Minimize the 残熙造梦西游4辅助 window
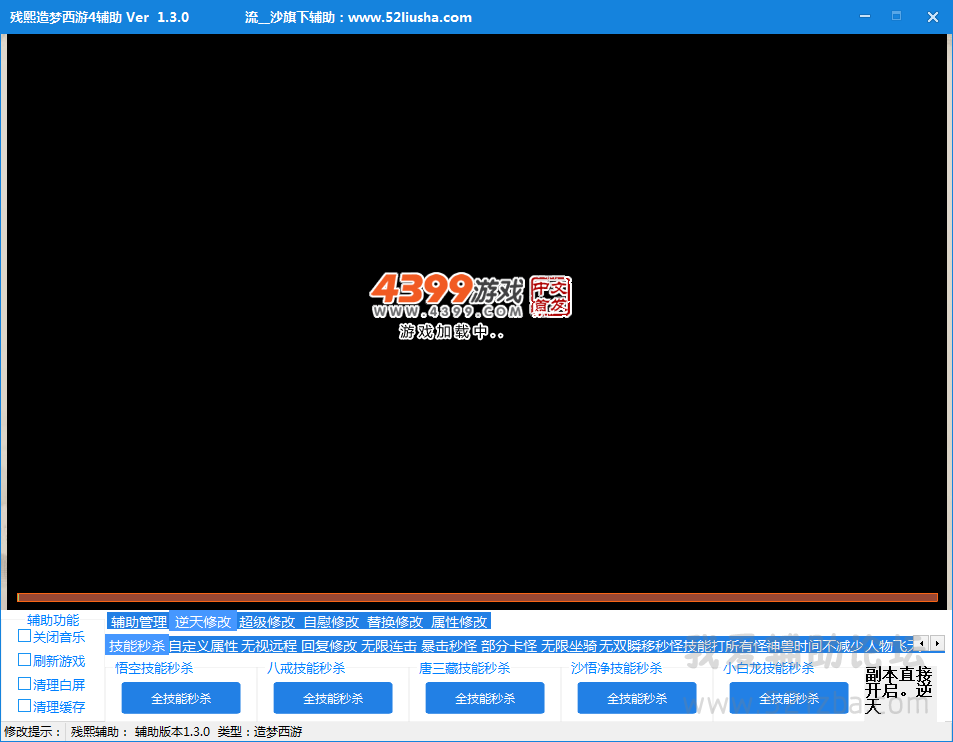The width and height of the screenshot is (953, 742). click(865, 16)
